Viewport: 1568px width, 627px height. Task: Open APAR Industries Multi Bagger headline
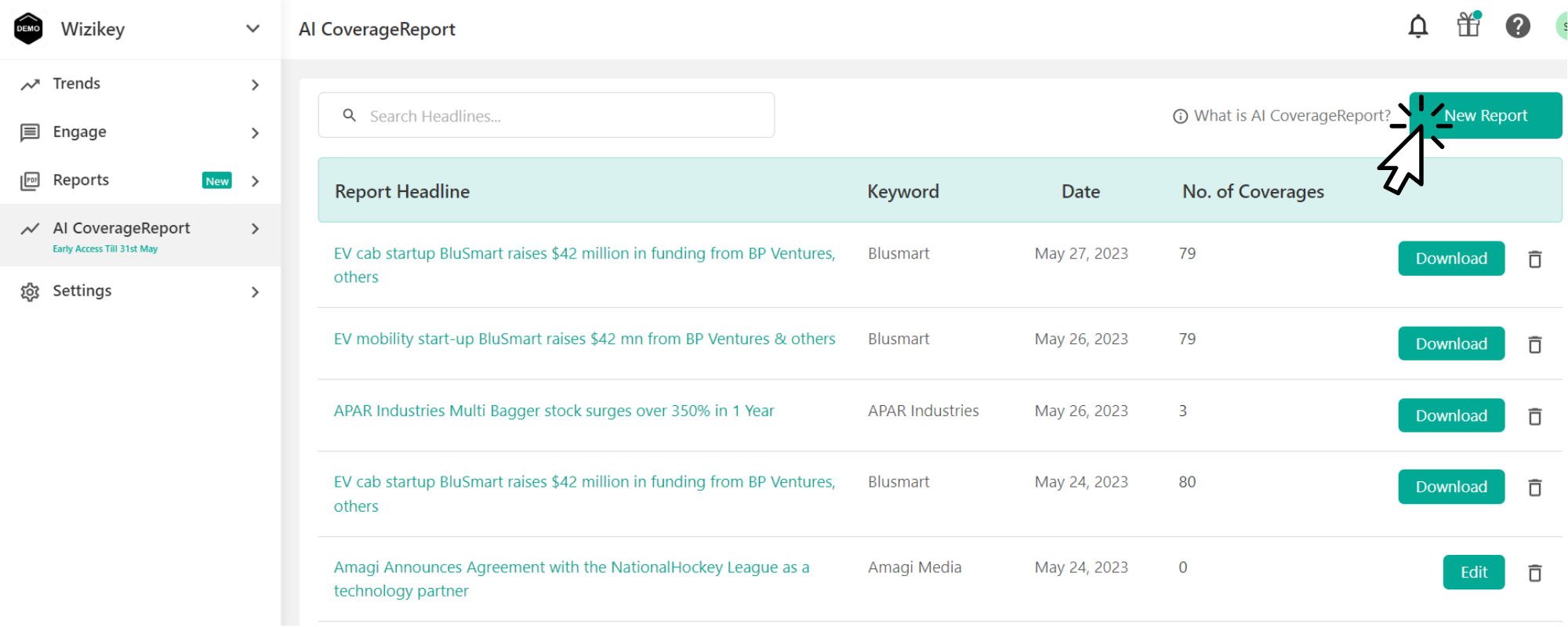pos(554,411)
